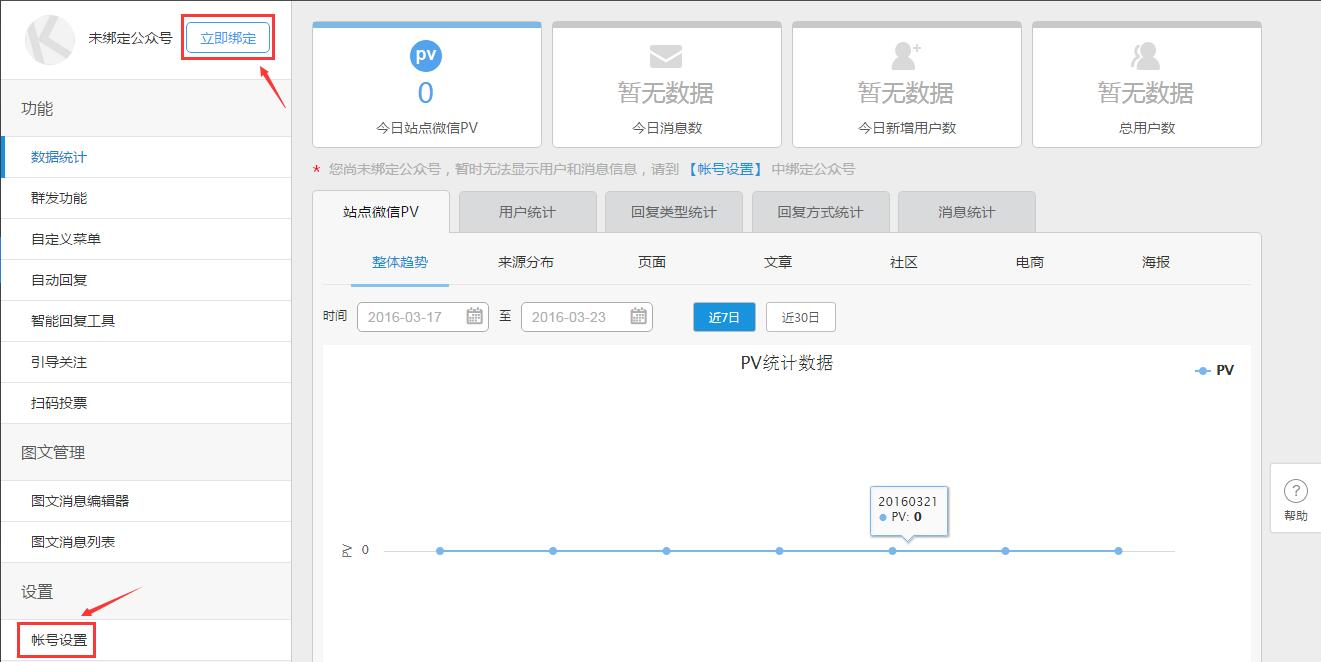
Task: Click the account avatar logo
Action: pyautogui.click(x=49, y=40)
